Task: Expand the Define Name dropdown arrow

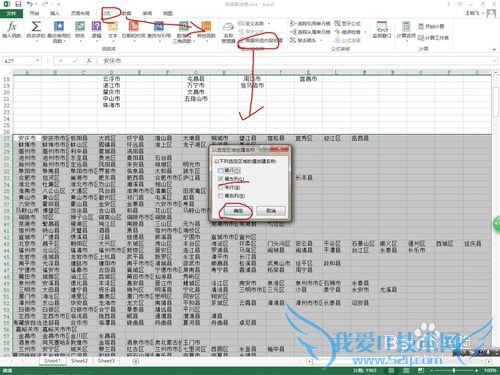Action: (x=269, y=24)
